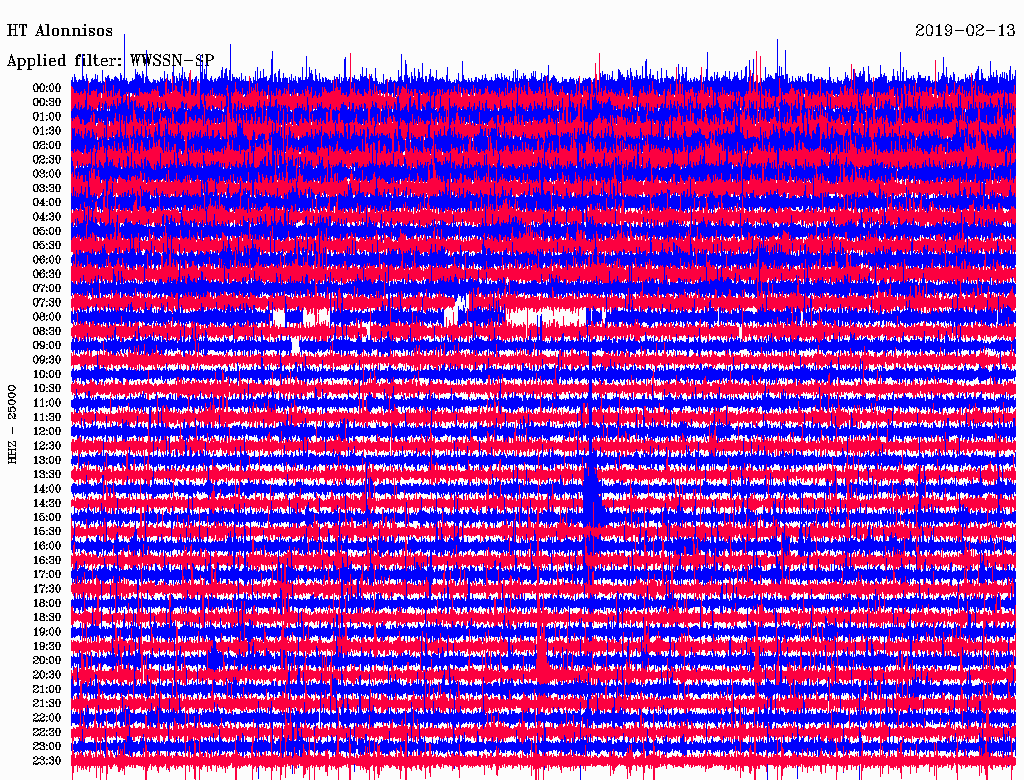Select the 22:30 time row label
1024x780 pixels.
(47, 732)
